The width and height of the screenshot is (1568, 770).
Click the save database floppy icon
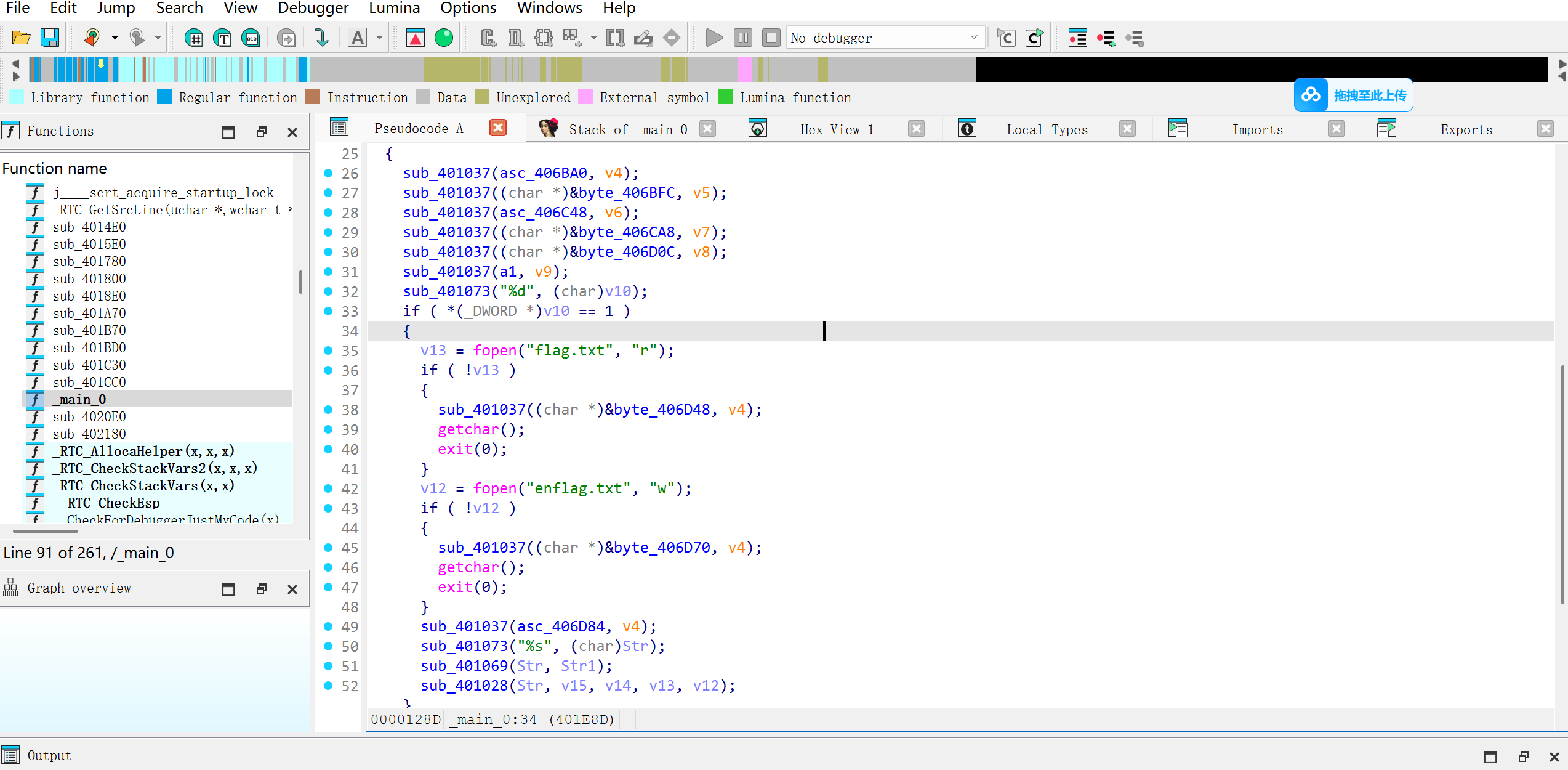(x=50, y=38)
